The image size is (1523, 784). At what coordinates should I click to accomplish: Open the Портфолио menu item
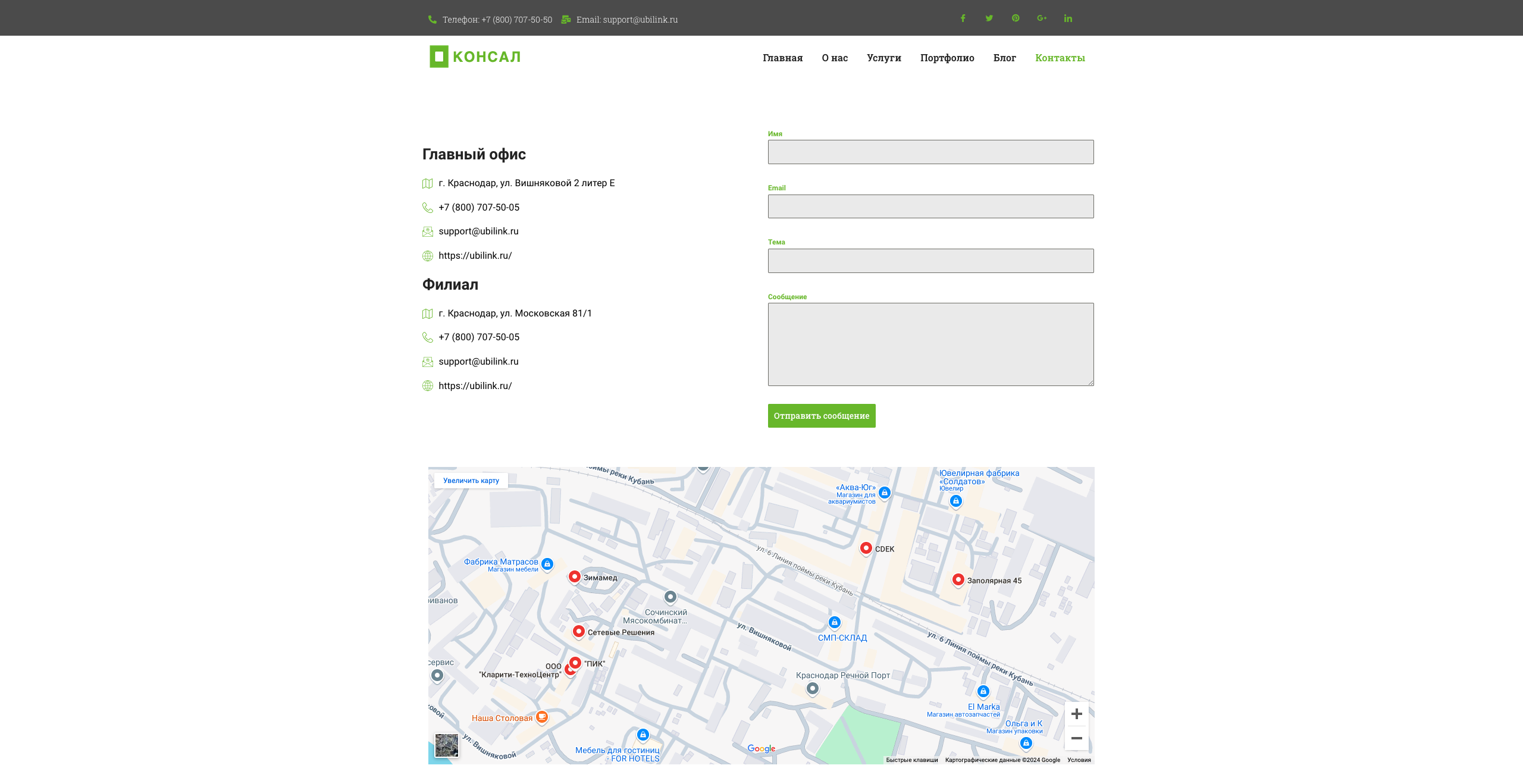(947, 58)
